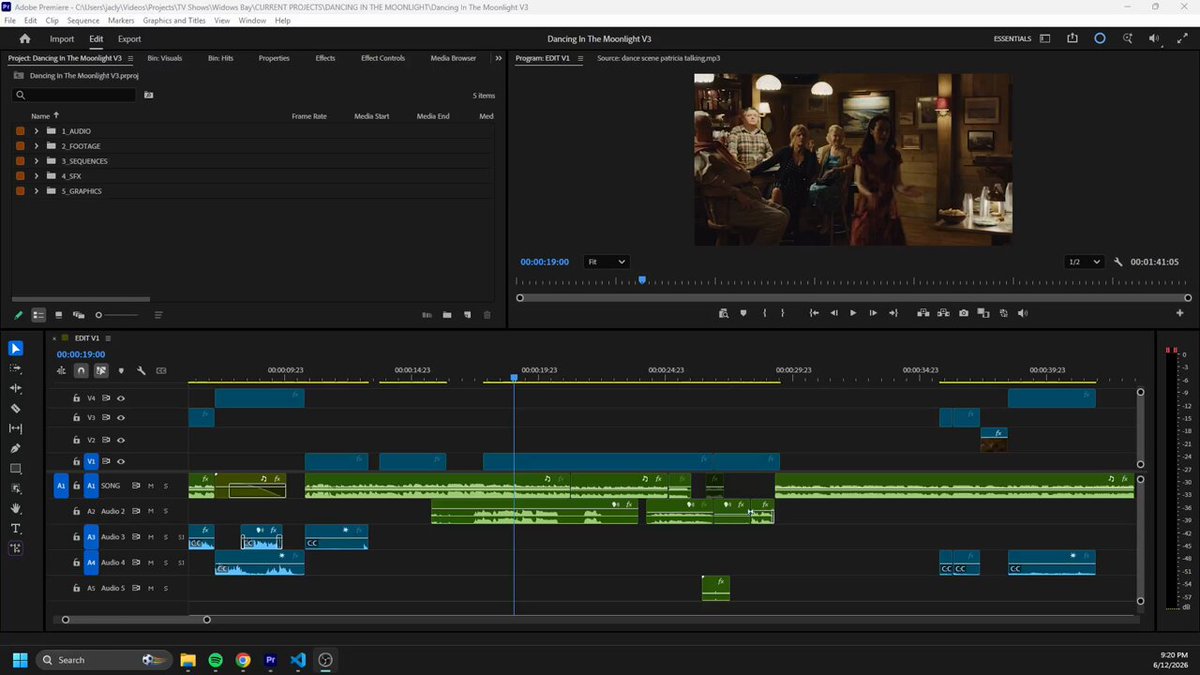Play the sequence in Program monitor

853,313
